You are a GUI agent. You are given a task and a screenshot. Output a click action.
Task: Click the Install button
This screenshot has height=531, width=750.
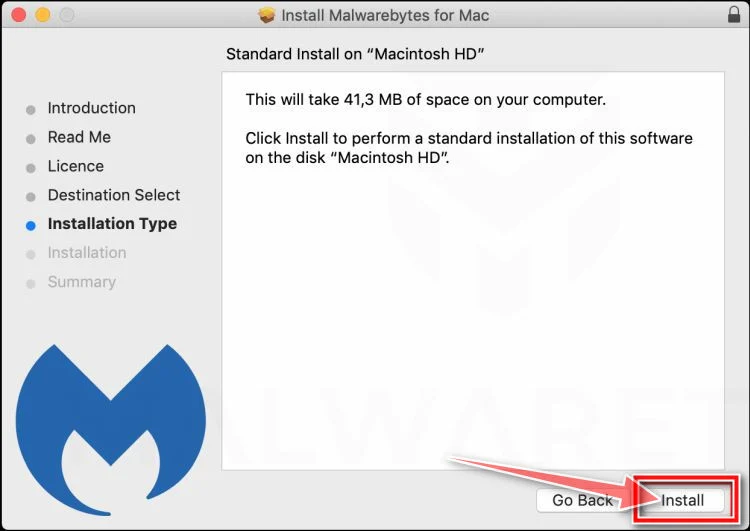[x=682, y=500]
